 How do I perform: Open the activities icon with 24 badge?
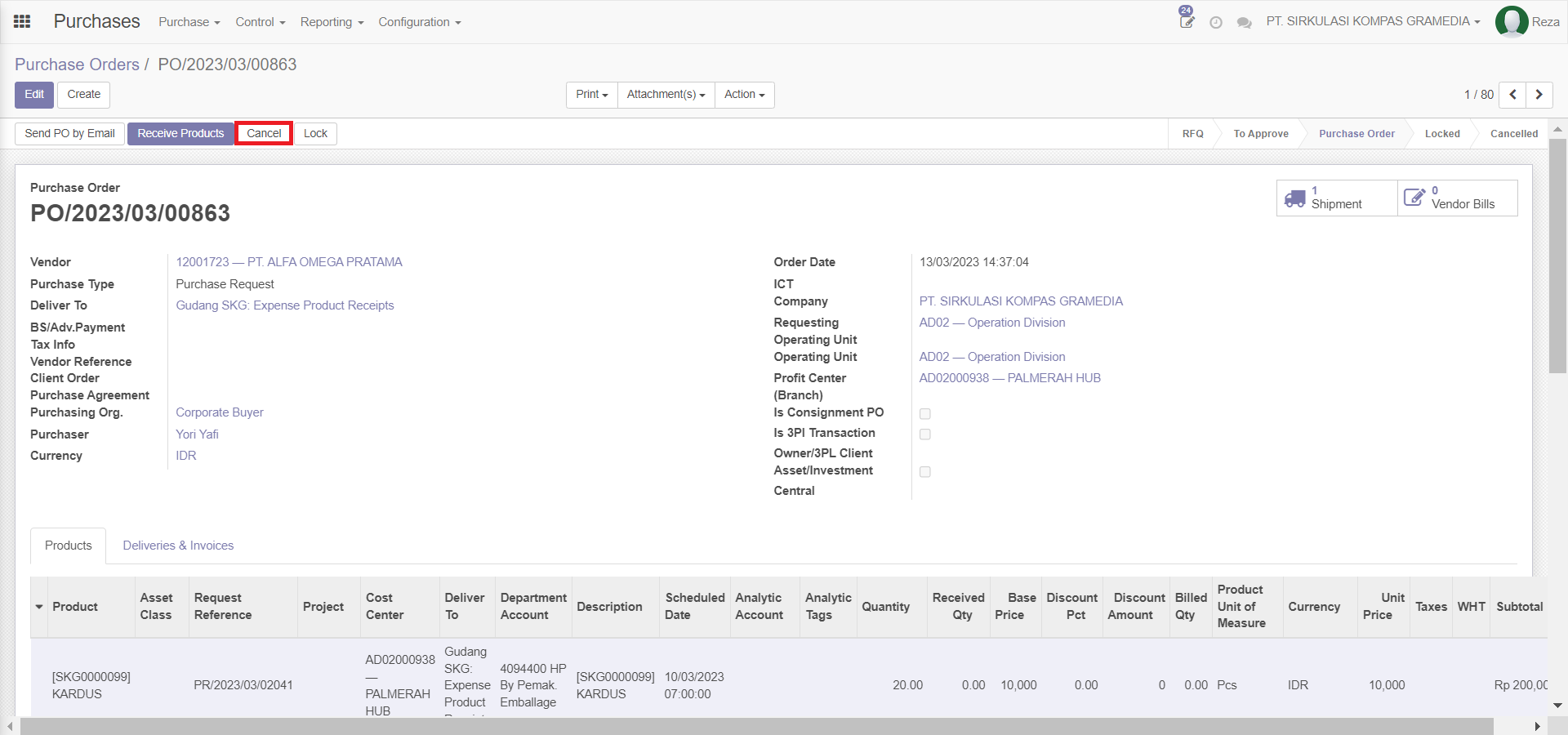point(1187,18)
